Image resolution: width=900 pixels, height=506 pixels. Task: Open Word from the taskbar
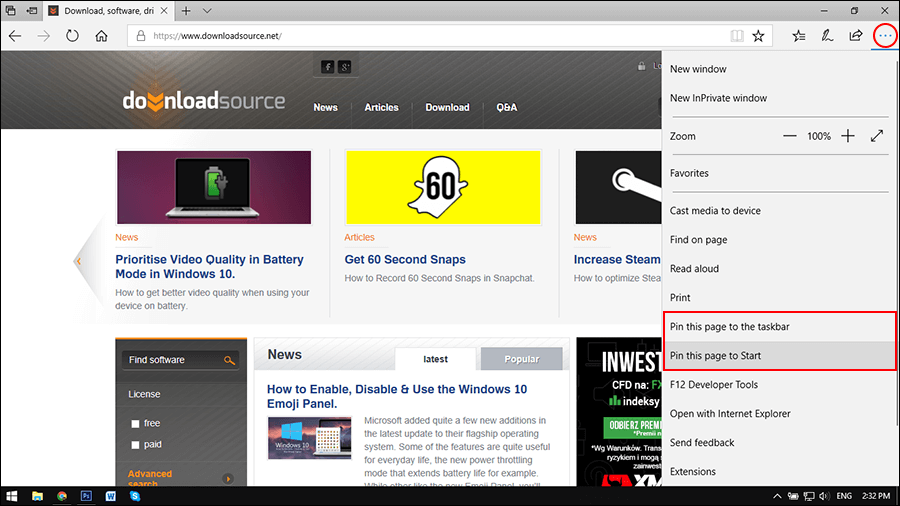point(110,496)
